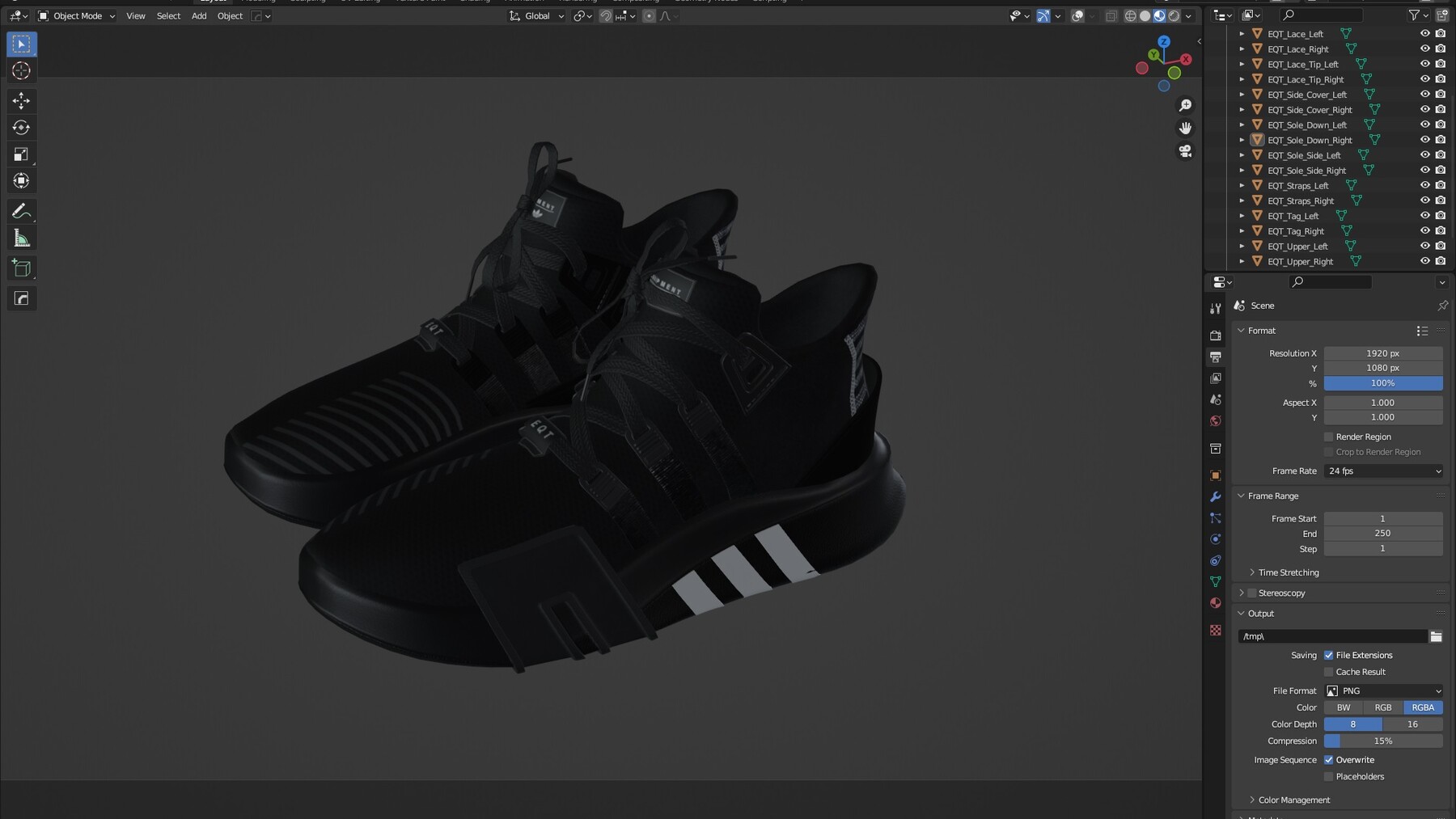Screen dimensions: 1456x819
Task: Uncheck the Overwrite option under Image Sequence
Action: pos(1328,760)
